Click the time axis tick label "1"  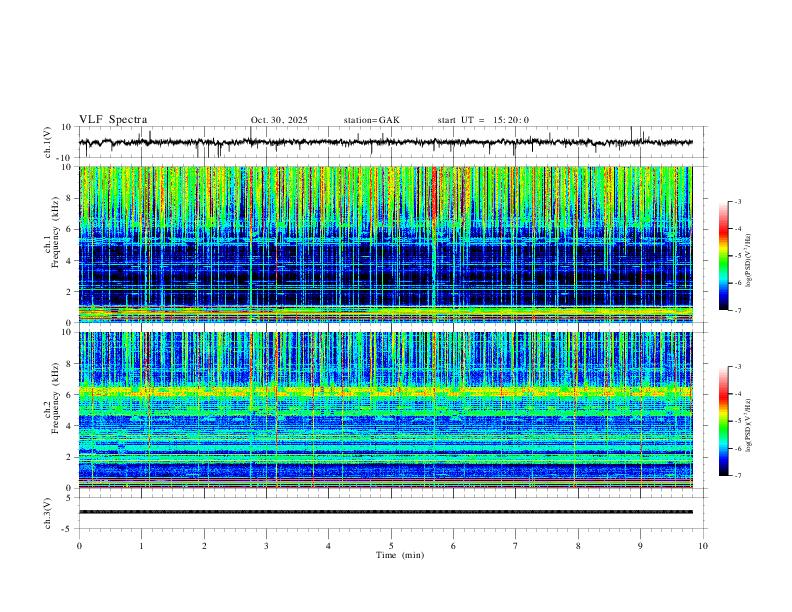pyautogui.click(x=141, y=546)
